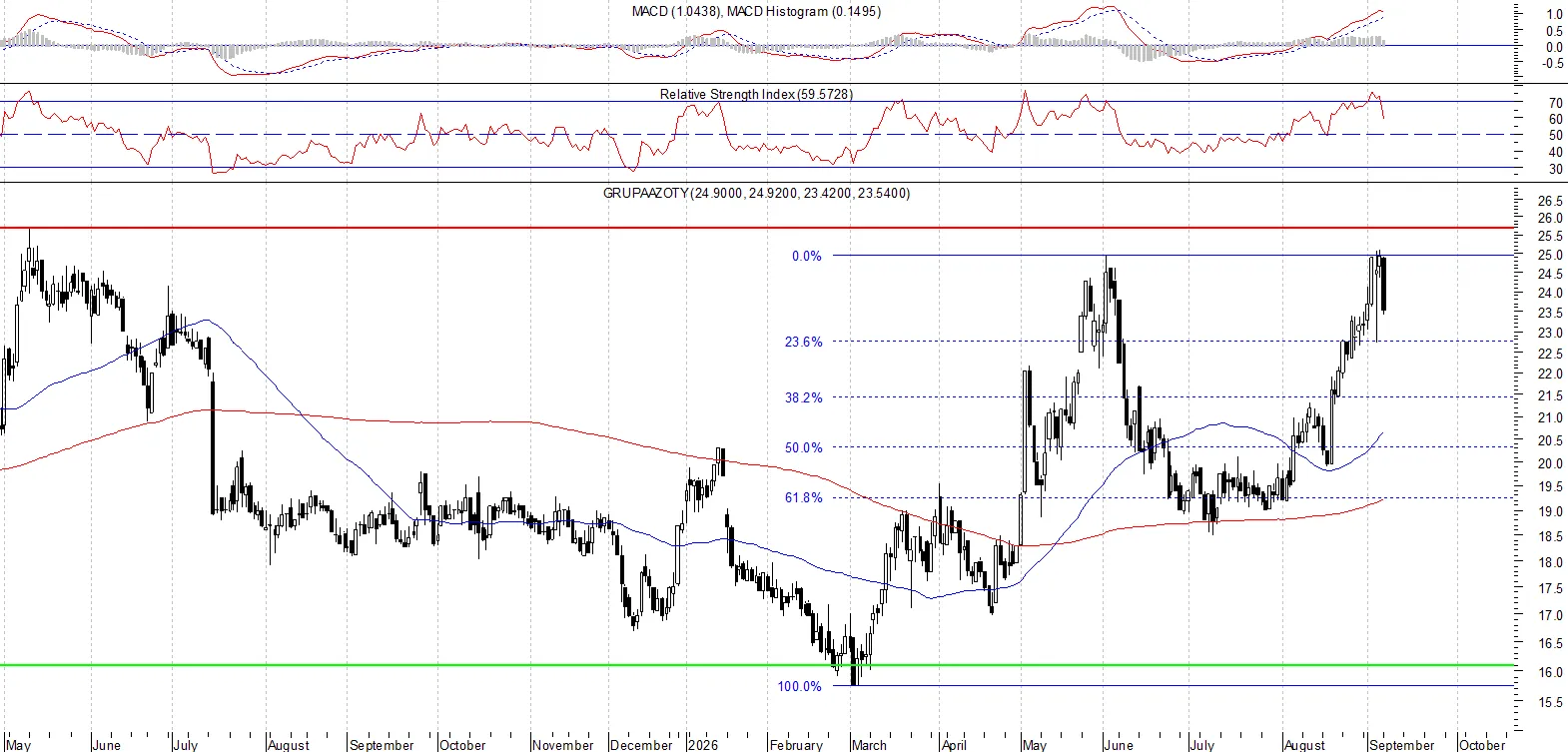Click the March label on the time axis
1568x752 pixels.
click(869, 745)
